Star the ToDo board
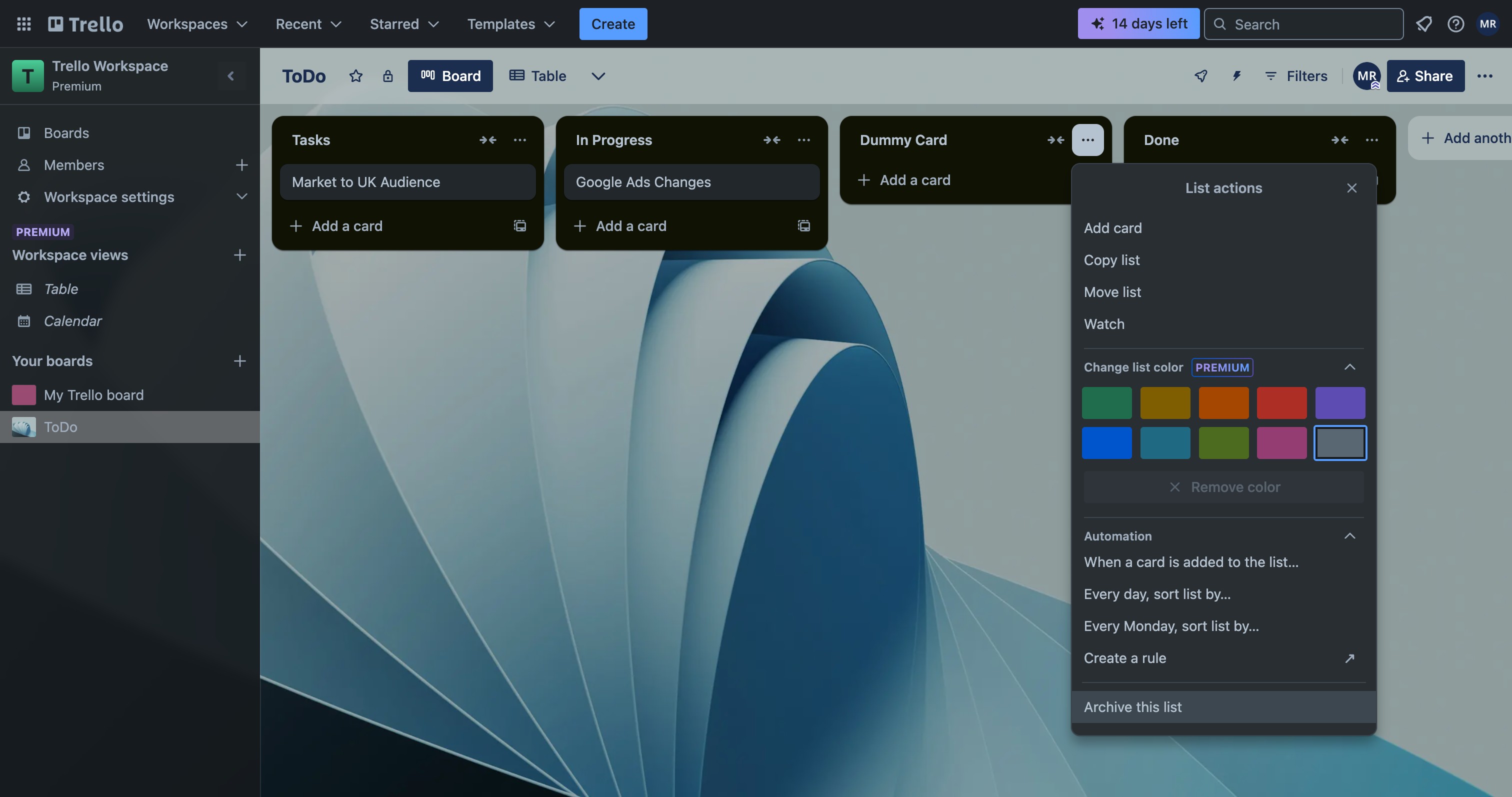 [x=355, y=75]
